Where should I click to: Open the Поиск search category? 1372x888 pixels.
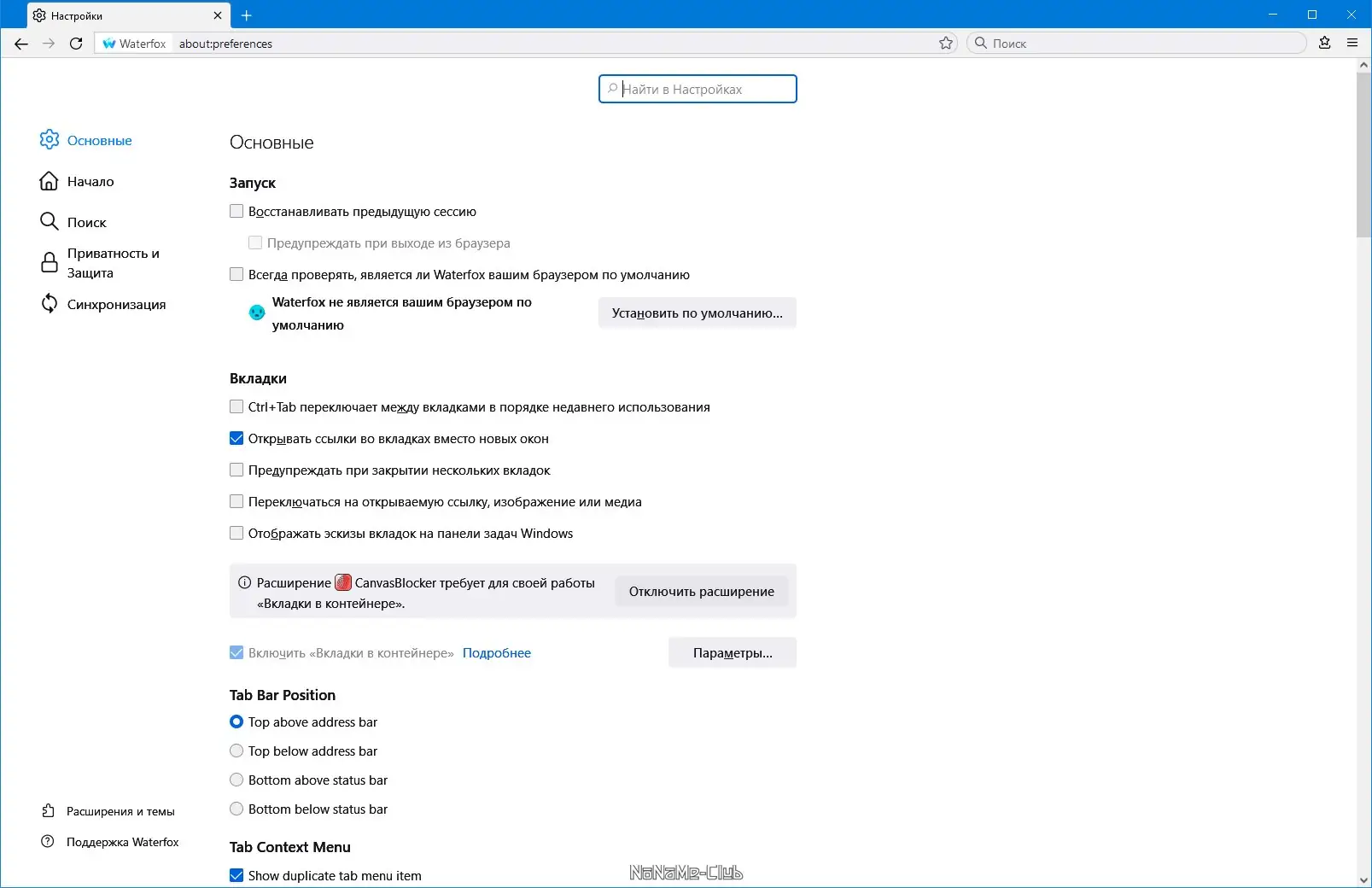[73, 222]
